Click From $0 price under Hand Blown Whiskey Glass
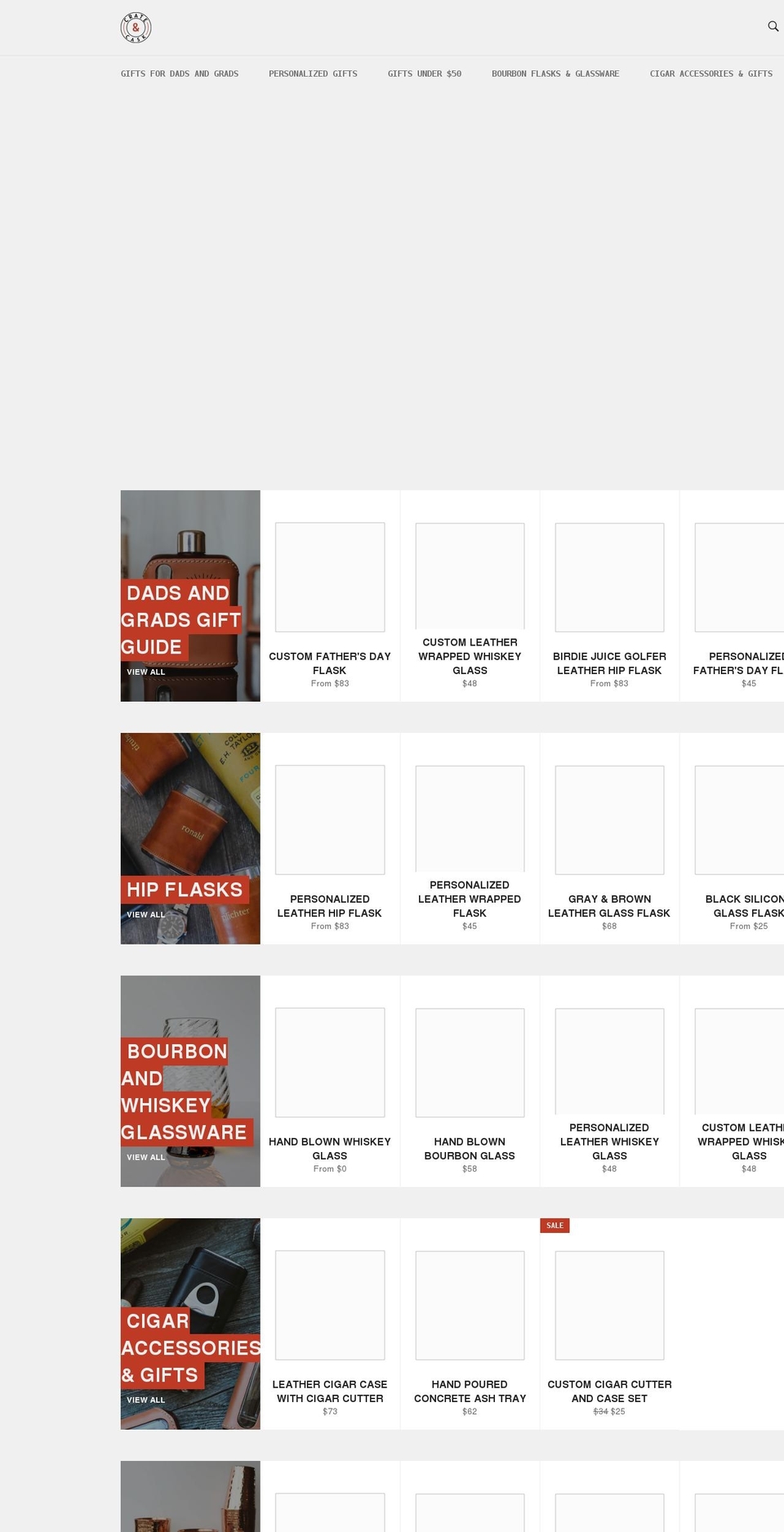The width and height of the screenshot is (784, 1532). click(x=330, y=1168)
